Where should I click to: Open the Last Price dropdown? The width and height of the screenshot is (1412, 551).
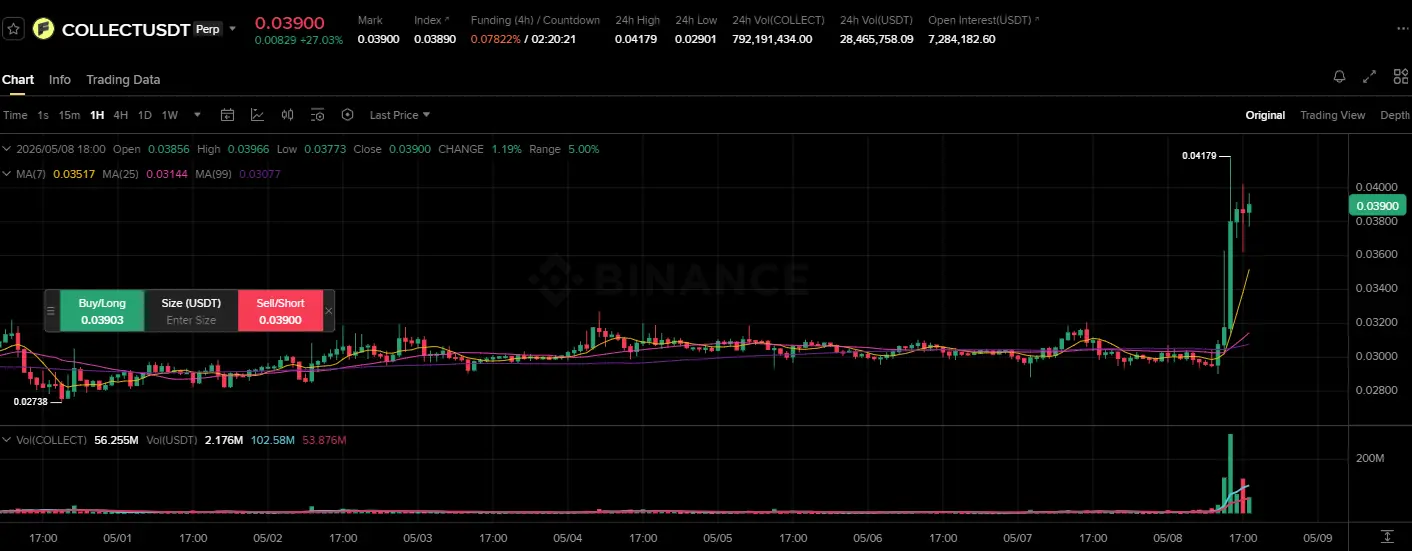pyautogui.click(x=400, y=115)
